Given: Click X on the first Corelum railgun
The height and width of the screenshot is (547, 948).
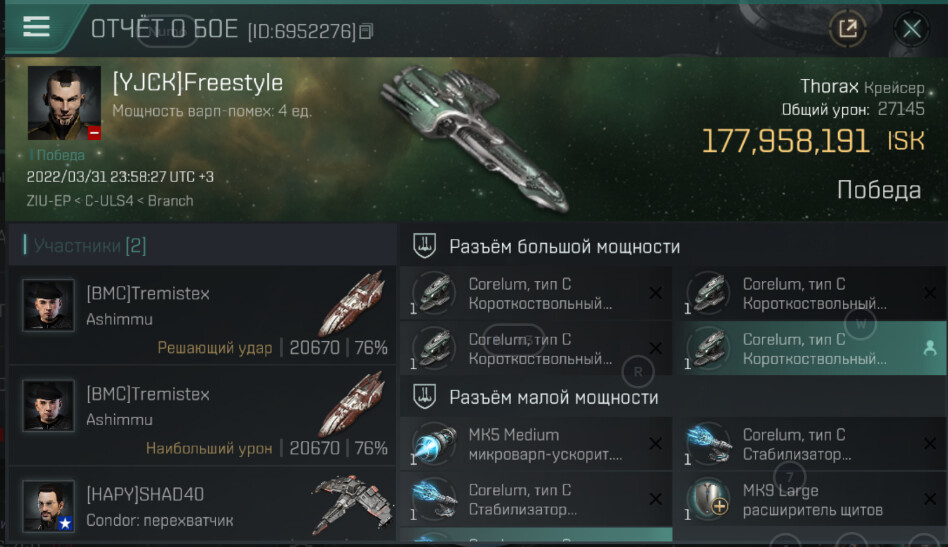Looking at the screenshot, I should click(655, 293).
